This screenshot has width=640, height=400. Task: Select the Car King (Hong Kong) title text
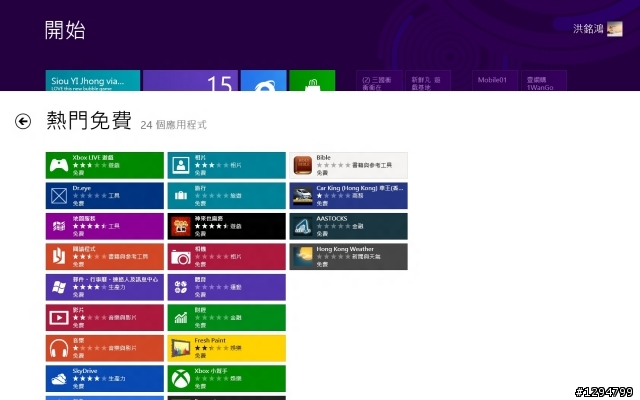360,188
